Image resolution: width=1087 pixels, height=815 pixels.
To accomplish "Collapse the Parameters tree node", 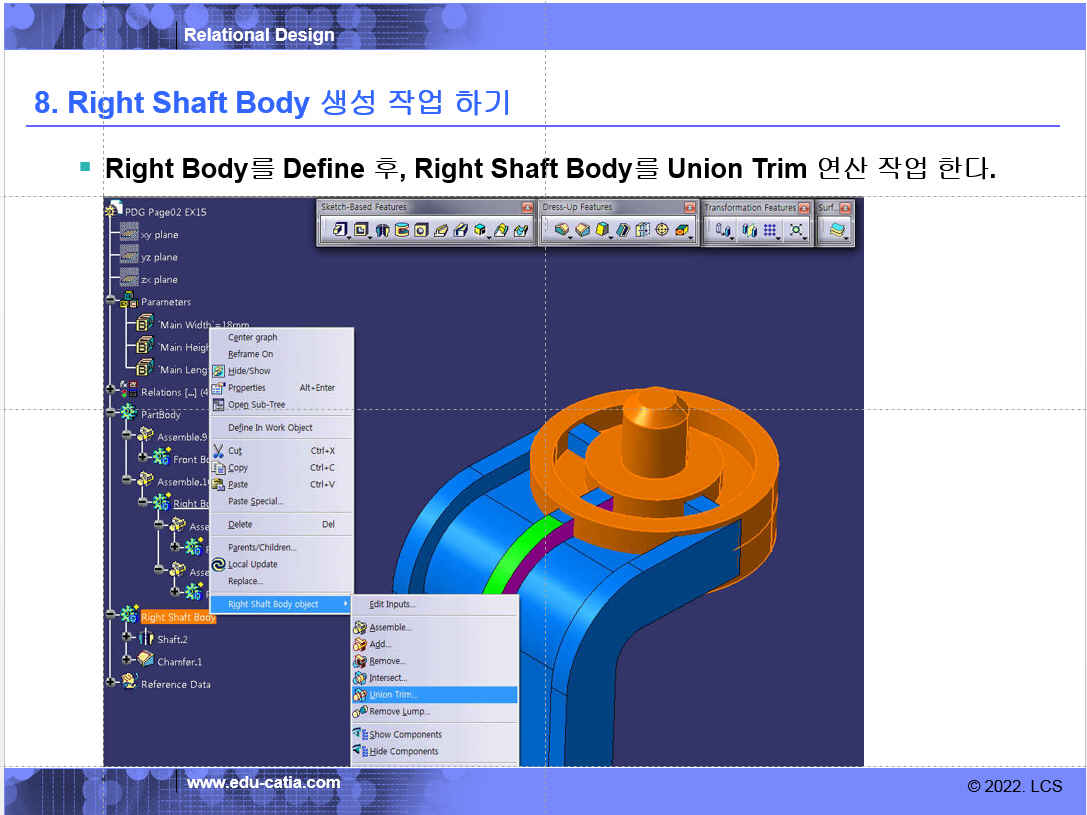I will coord(111,302).
